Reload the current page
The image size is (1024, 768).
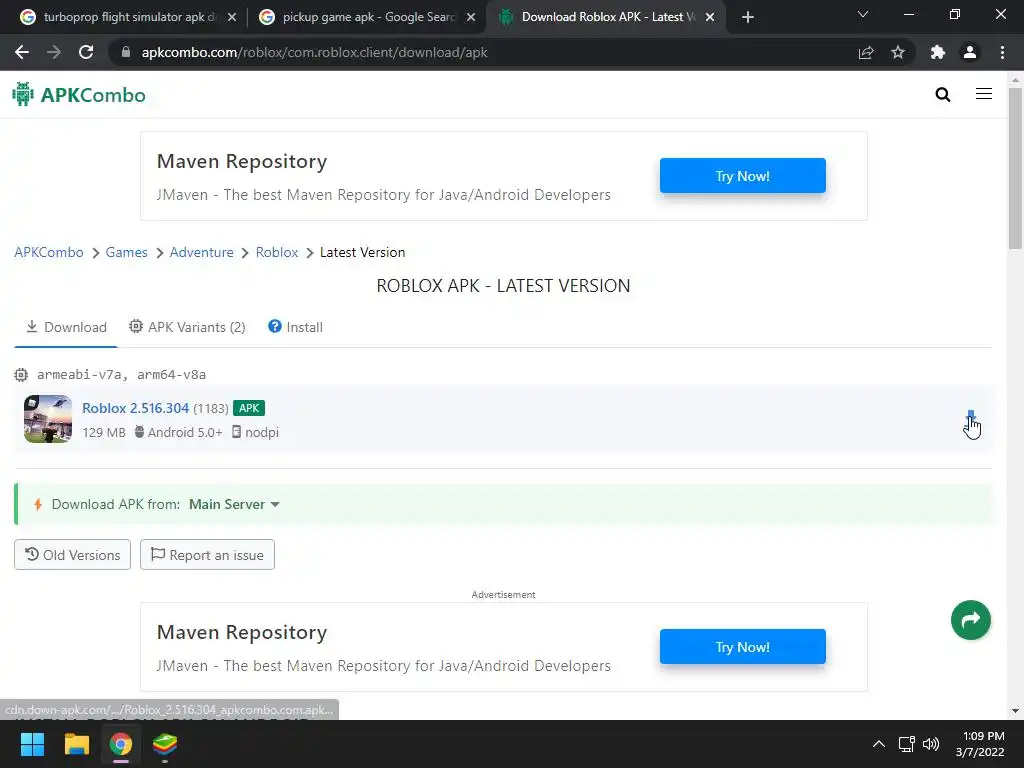coord(86,52)
